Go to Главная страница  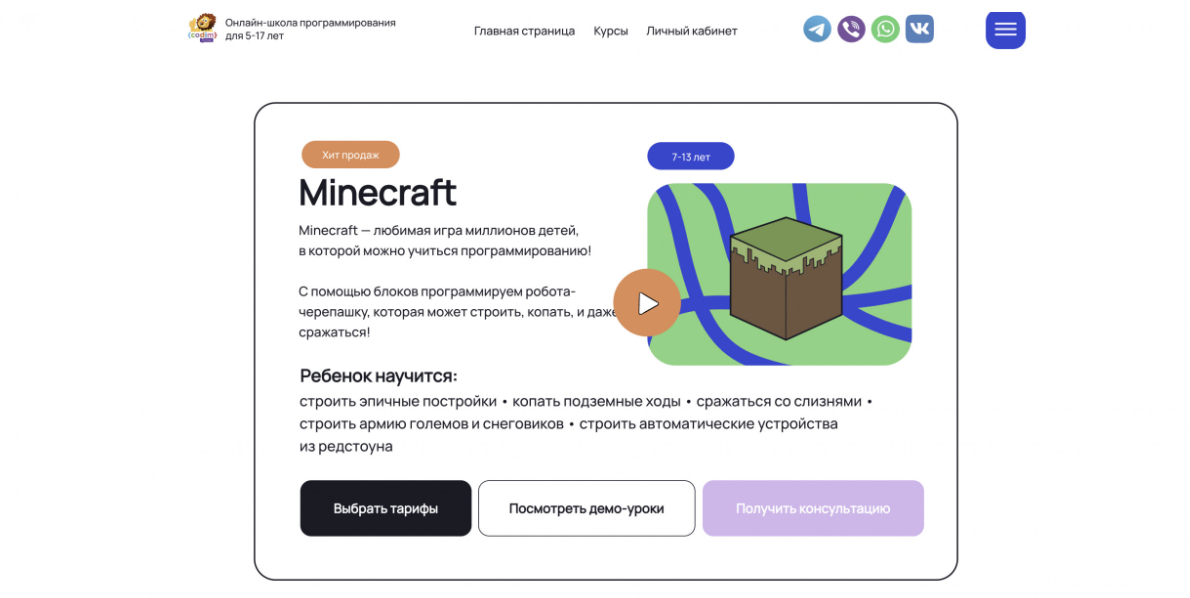(524, 31)
